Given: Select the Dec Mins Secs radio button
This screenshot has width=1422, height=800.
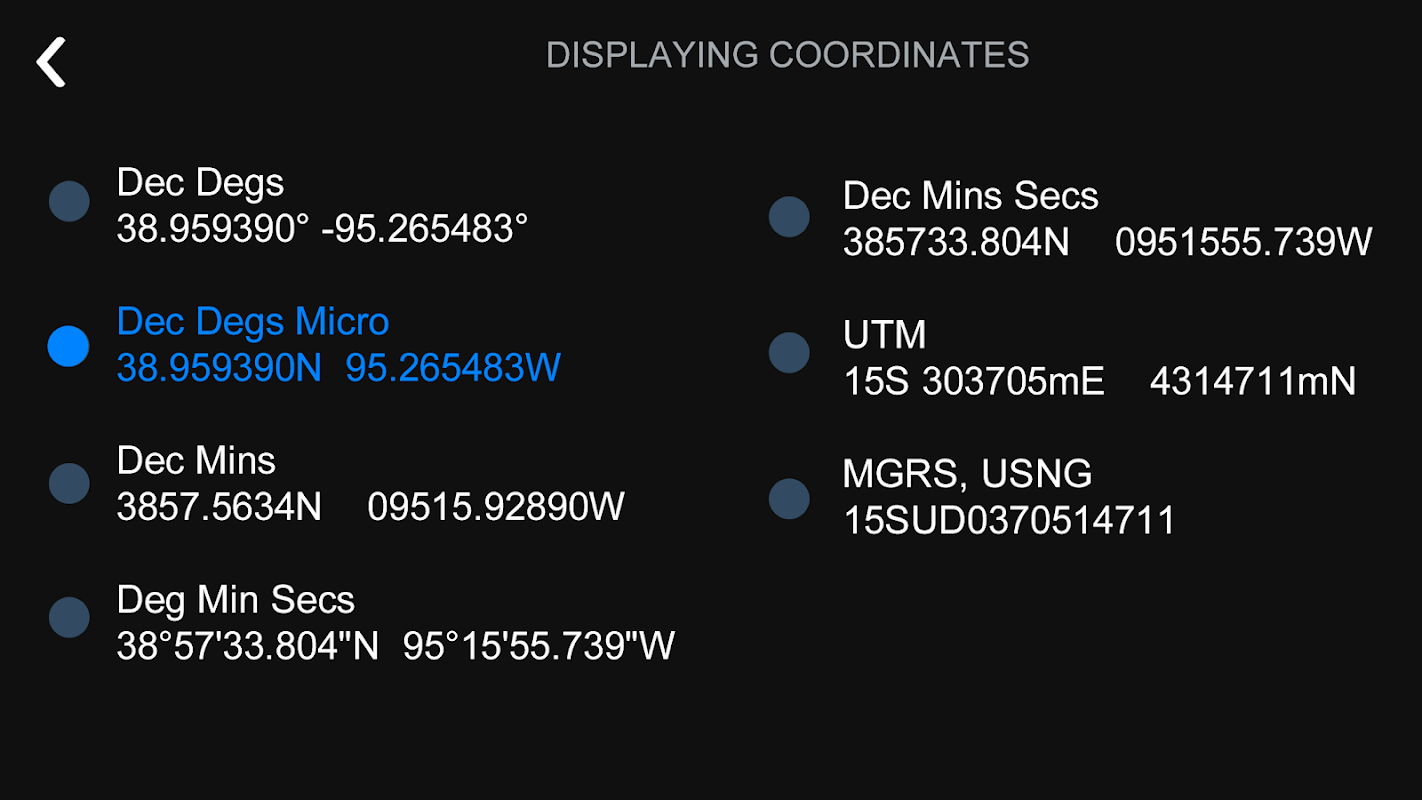Looking at the screenshot, I should 789,217.
